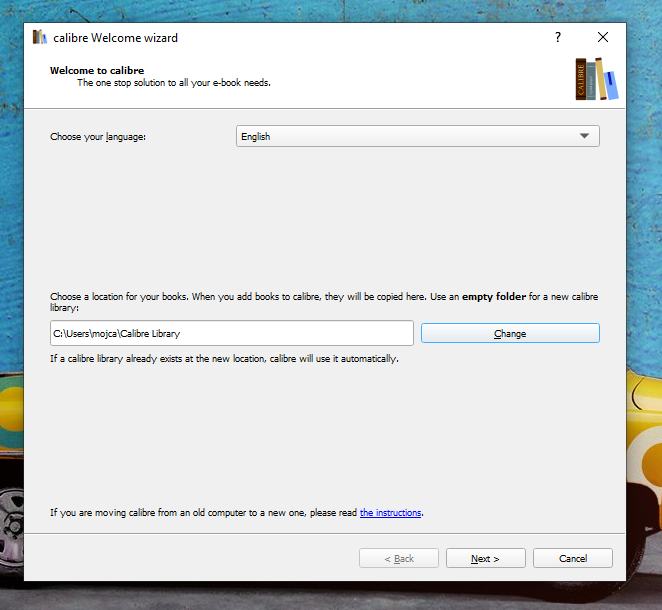Click the calibre books logo in the header
Viewport: 662px width, 610px height.
coord(595,79)
